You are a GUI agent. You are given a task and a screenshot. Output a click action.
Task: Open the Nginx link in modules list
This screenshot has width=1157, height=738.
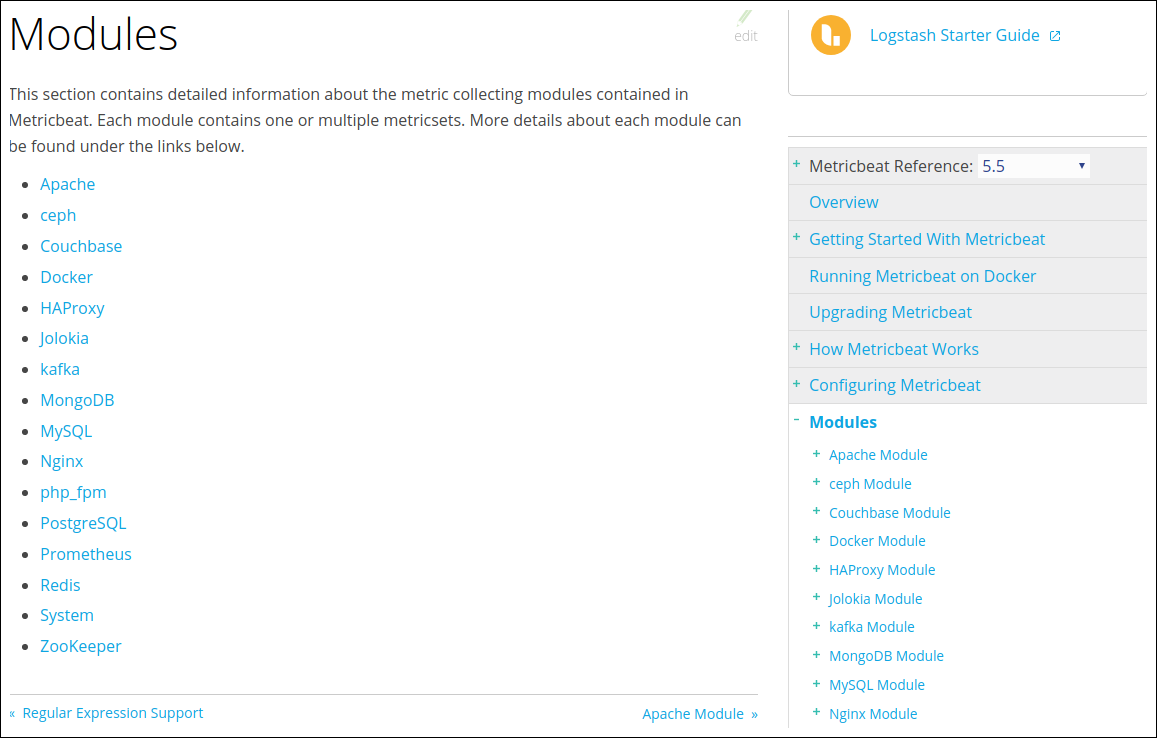61,461
